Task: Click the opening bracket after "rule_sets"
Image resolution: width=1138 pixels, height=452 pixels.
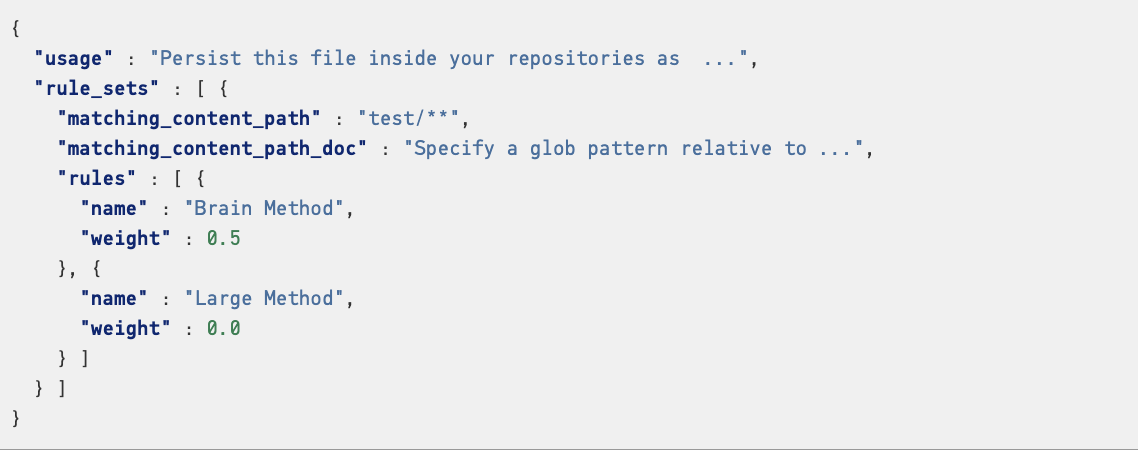Action: (x=200, y=89)
